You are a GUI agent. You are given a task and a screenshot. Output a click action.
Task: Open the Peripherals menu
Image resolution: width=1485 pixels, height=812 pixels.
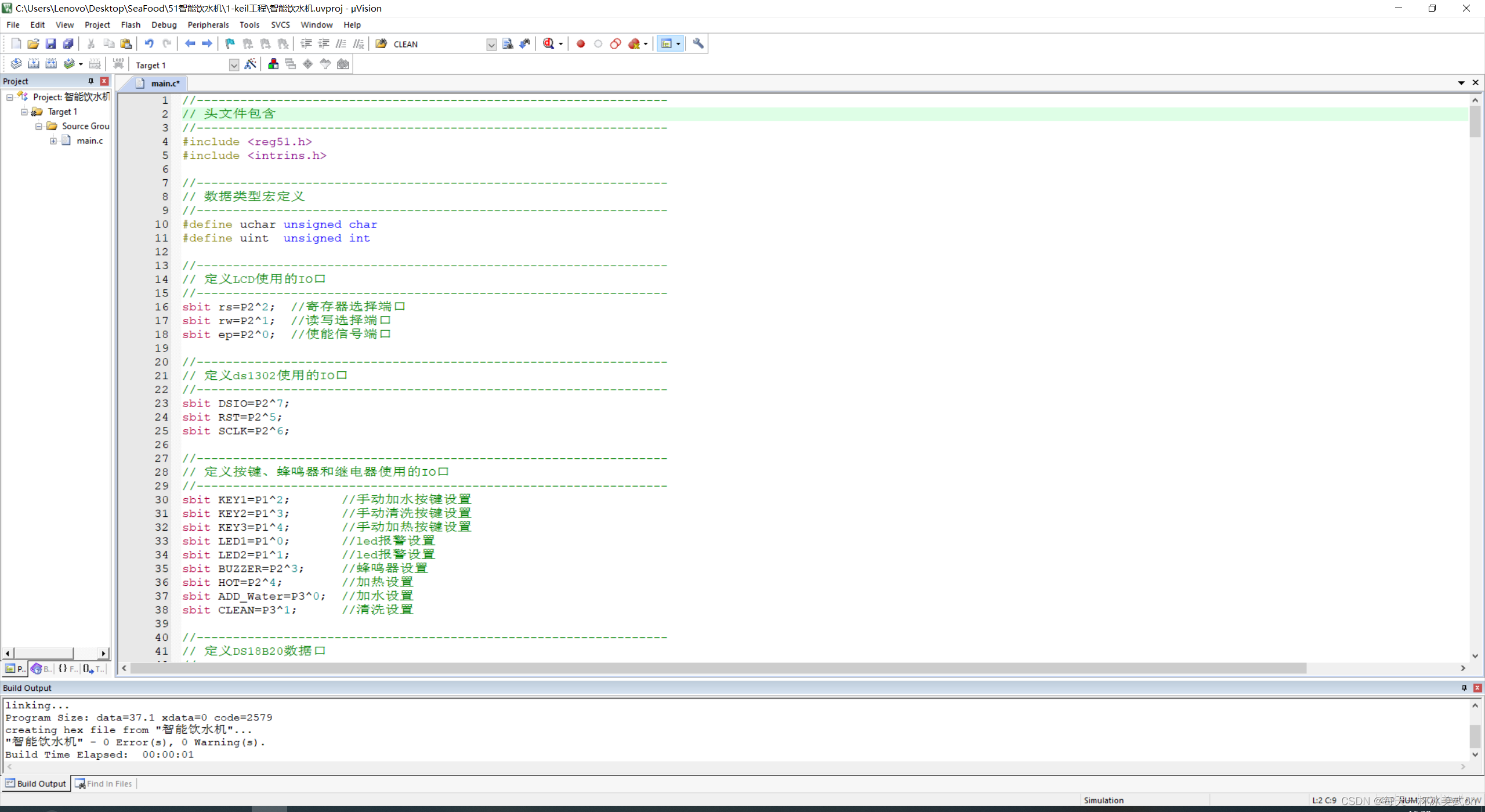pos(208,25)
